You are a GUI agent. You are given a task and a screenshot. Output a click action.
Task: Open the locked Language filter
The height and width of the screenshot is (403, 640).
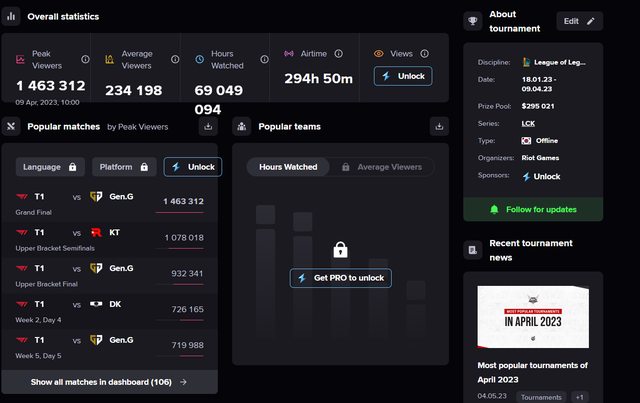50,167
